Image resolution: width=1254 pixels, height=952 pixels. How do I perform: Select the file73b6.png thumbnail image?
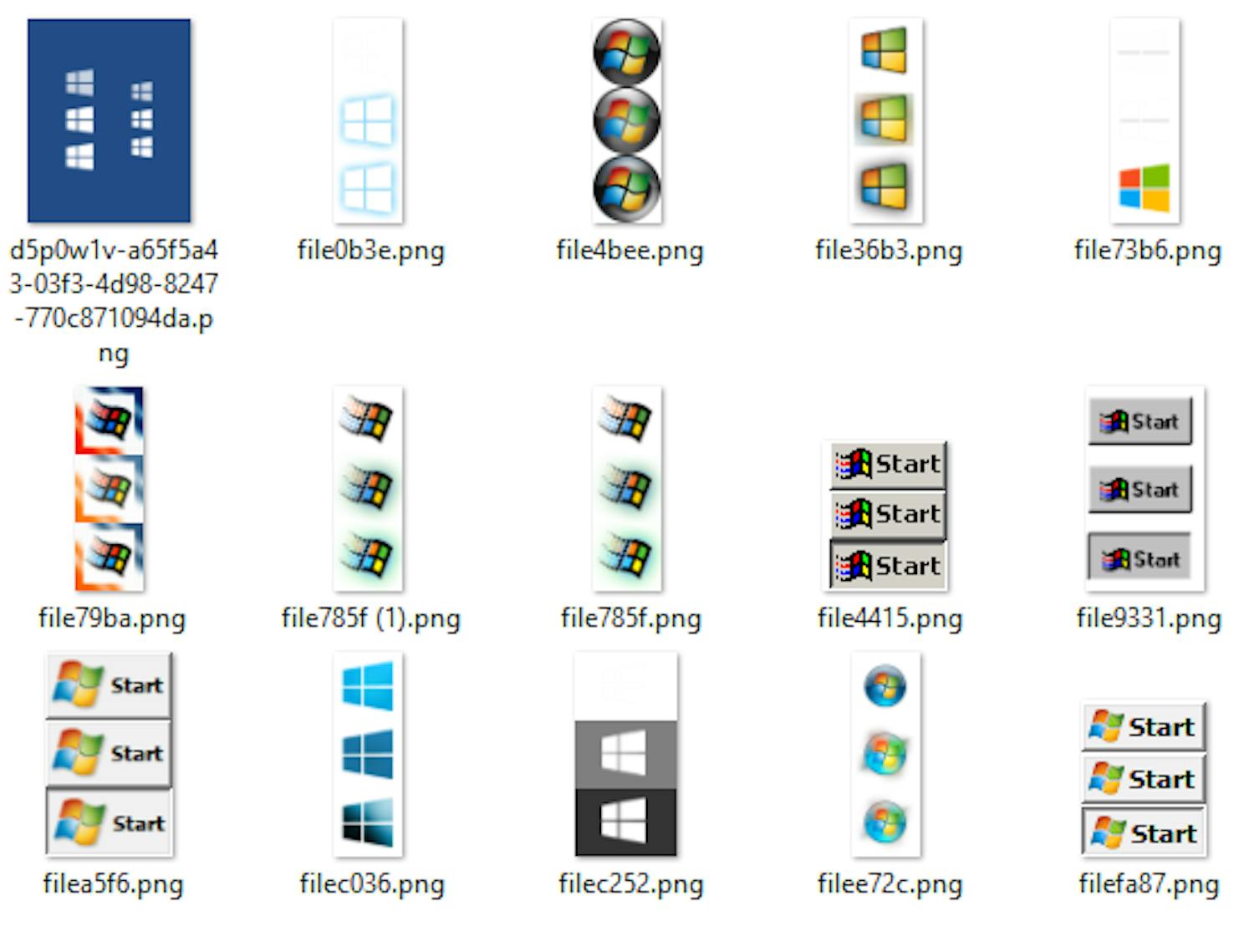click(1145, 120)
